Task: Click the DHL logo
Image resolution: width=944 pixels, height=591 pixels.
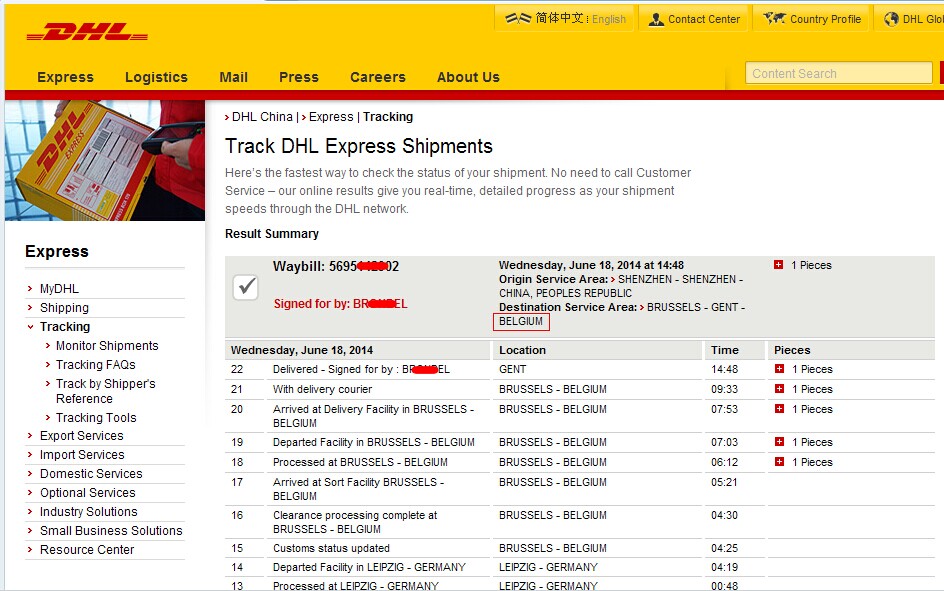Action: [87, 32]
